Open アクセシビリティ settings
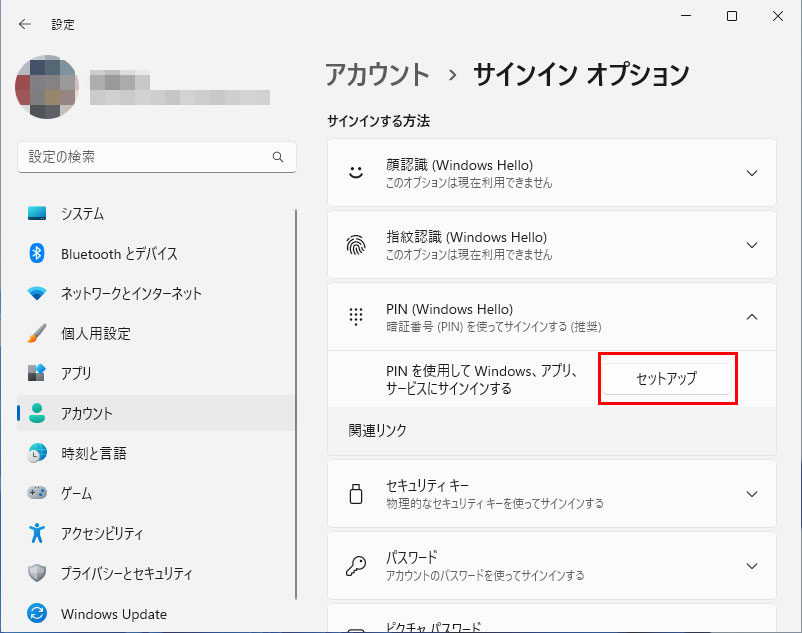802x633 pixels. point(156,533)
